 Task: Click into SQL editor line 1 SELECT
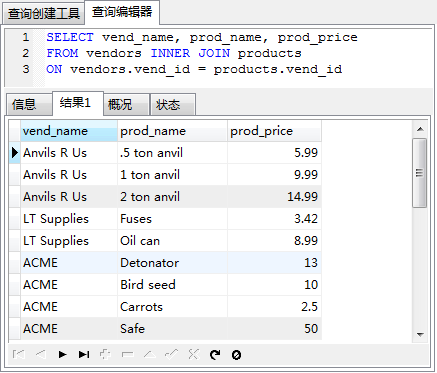[x=70, y=37]
